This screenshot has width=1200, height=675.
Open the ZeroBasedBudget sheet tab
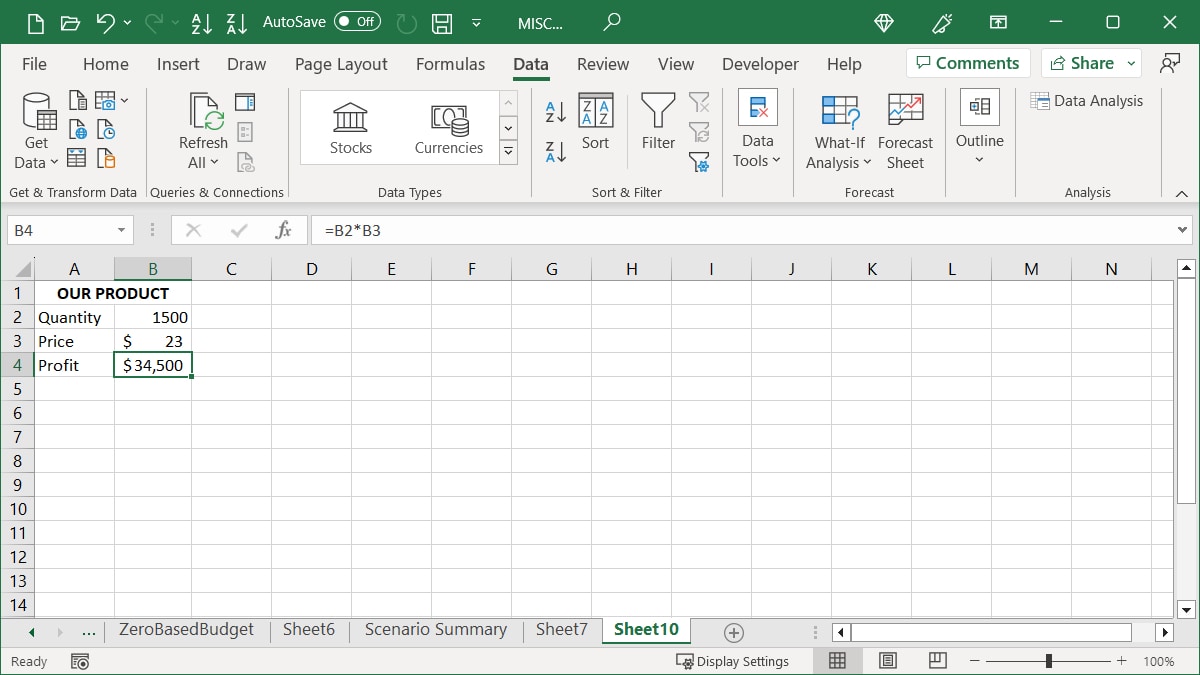(x=186, y=630)
